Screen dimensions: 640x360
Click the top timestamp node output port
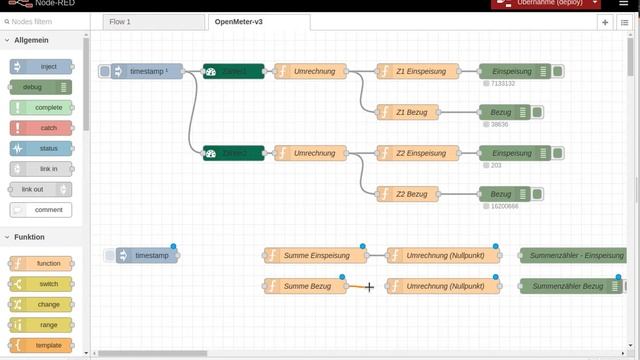(183, 71)
